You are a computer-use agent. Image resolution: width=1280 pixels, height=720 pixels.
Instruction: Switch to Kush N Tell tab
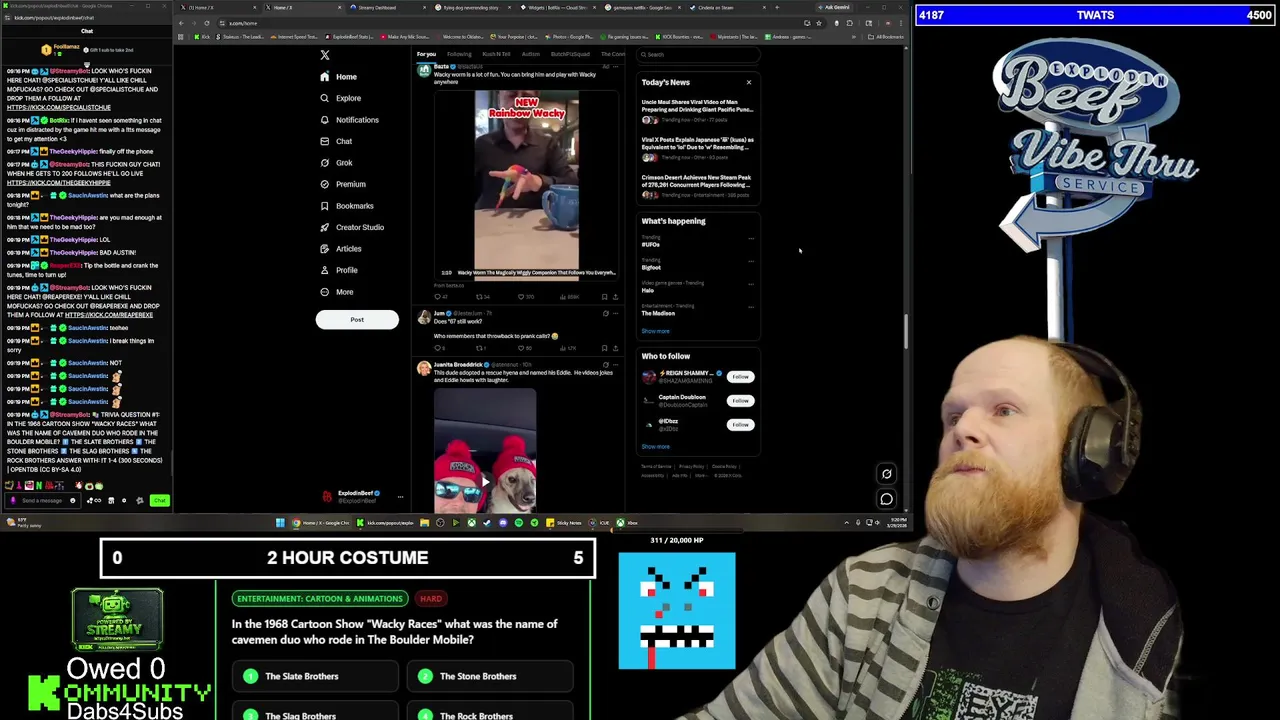click(496, 54)
